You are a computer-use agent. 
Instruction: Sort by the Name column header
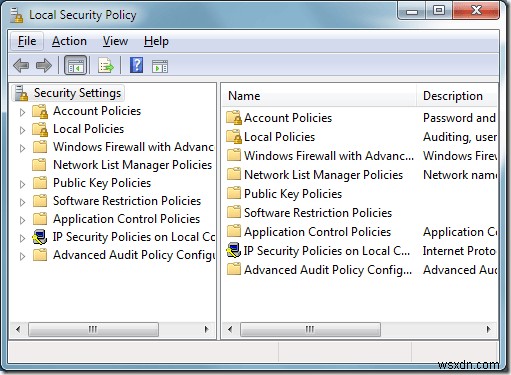pos(319,96)
